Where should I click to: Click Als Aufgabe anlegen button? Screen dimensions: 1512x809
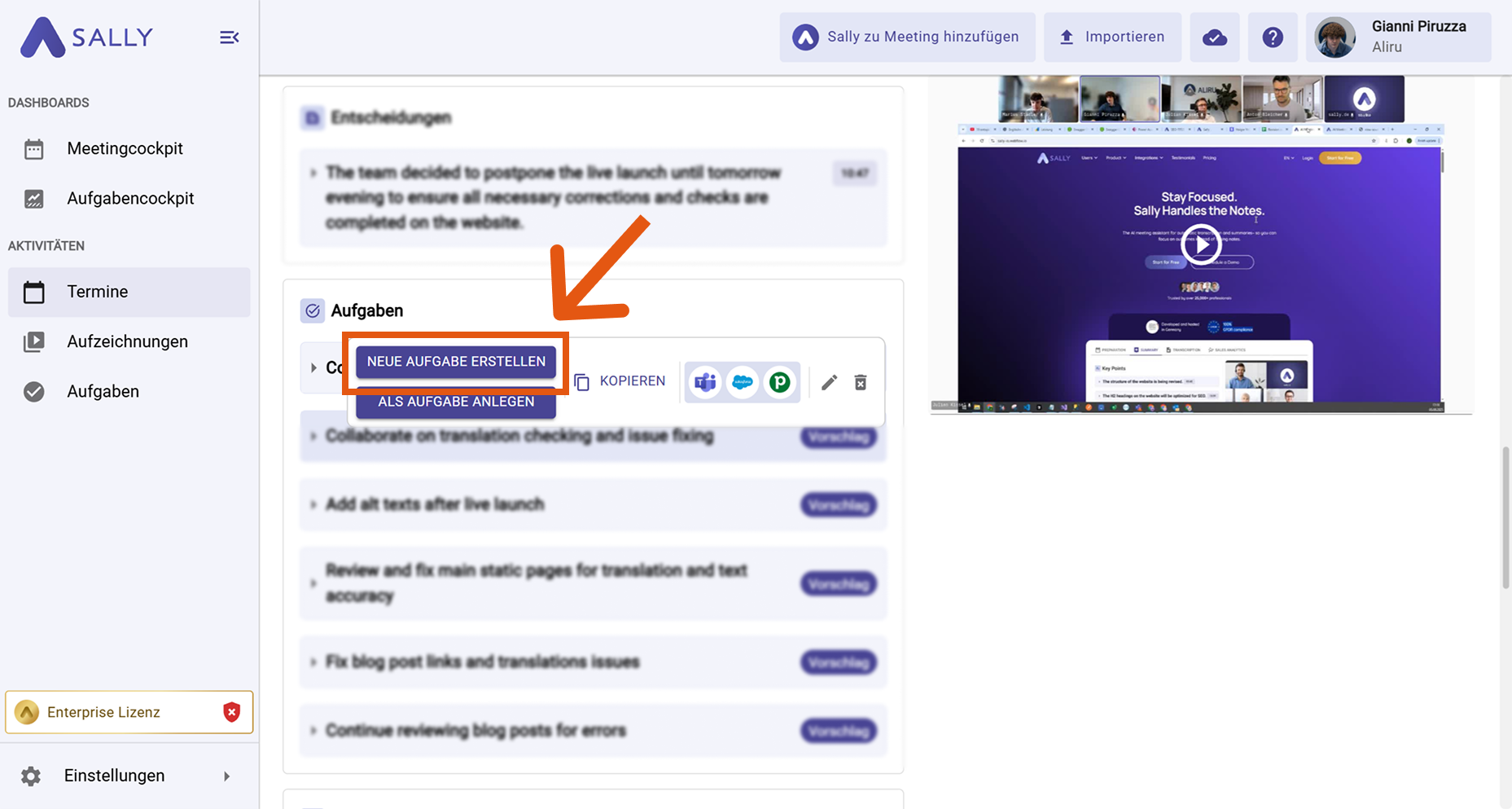[x=456, y=402]
